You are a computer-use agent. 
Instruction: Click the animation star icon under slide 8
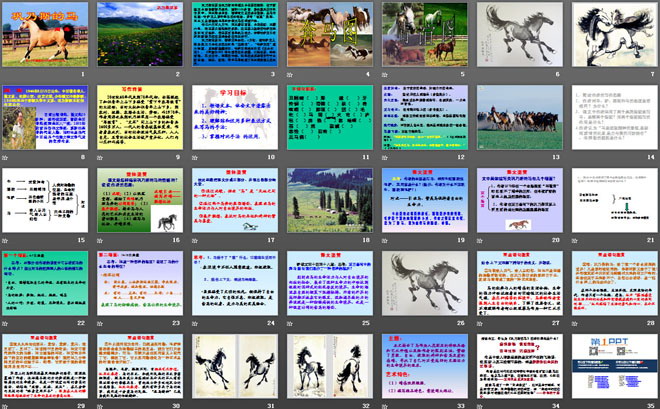[x=6, y=158]
